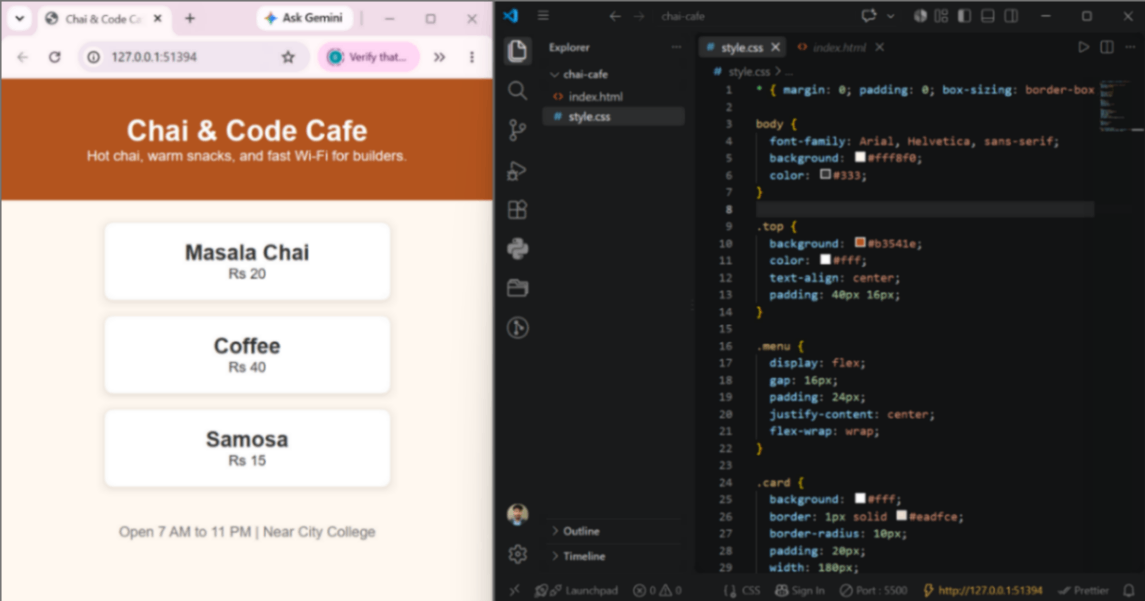
Task: Click Sign In in the status bar
Action: tap(800, 590)
